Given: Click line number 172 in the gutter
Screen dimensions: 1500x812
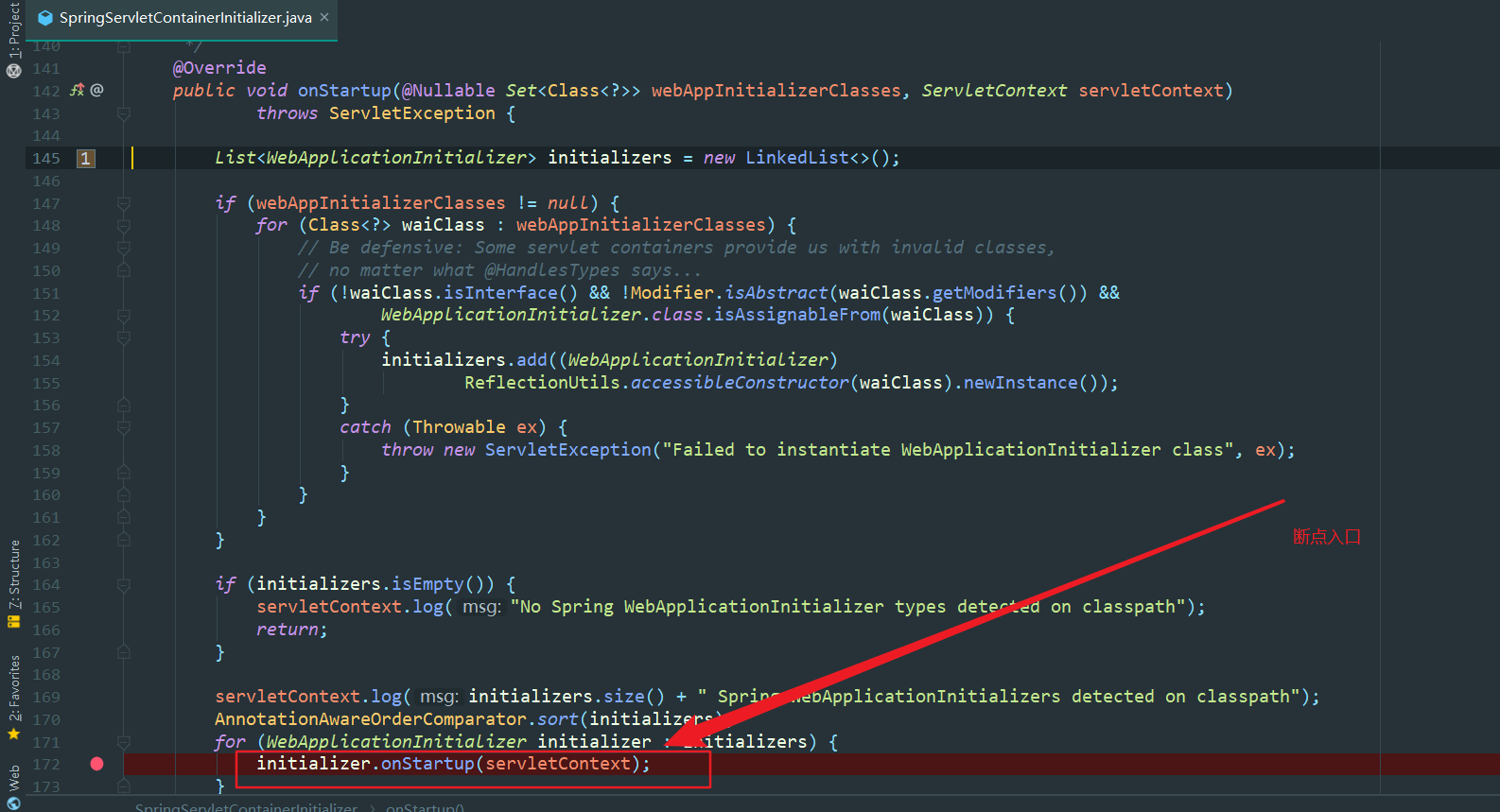Looking at the screenshot, I should pyautogui.click(x=45, y=764).
